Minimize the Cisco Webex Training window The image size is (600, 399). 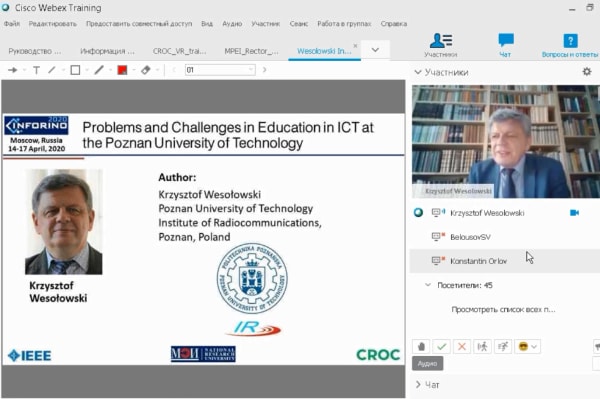pyautogui.click(x=572, y=8)
